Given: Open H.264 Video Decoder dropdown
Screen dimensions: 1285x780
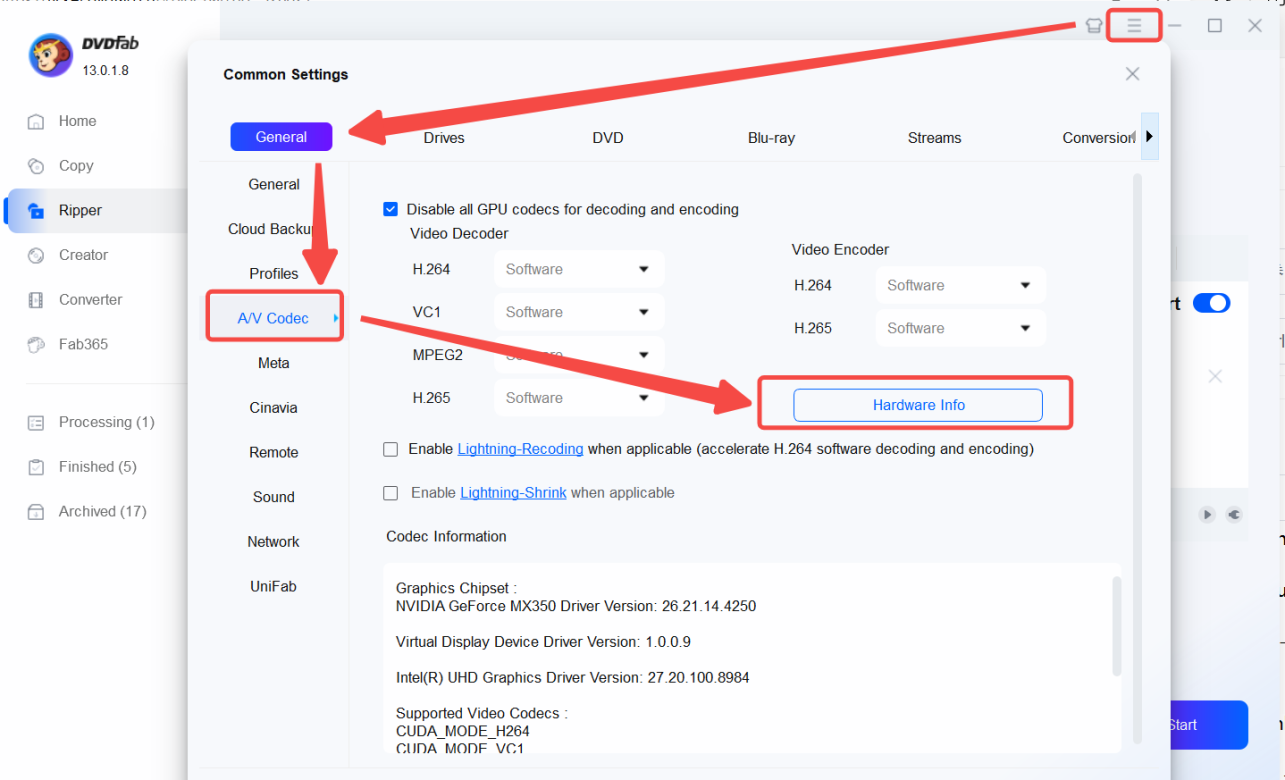Looking at the screenshot, I should point(578,270).
